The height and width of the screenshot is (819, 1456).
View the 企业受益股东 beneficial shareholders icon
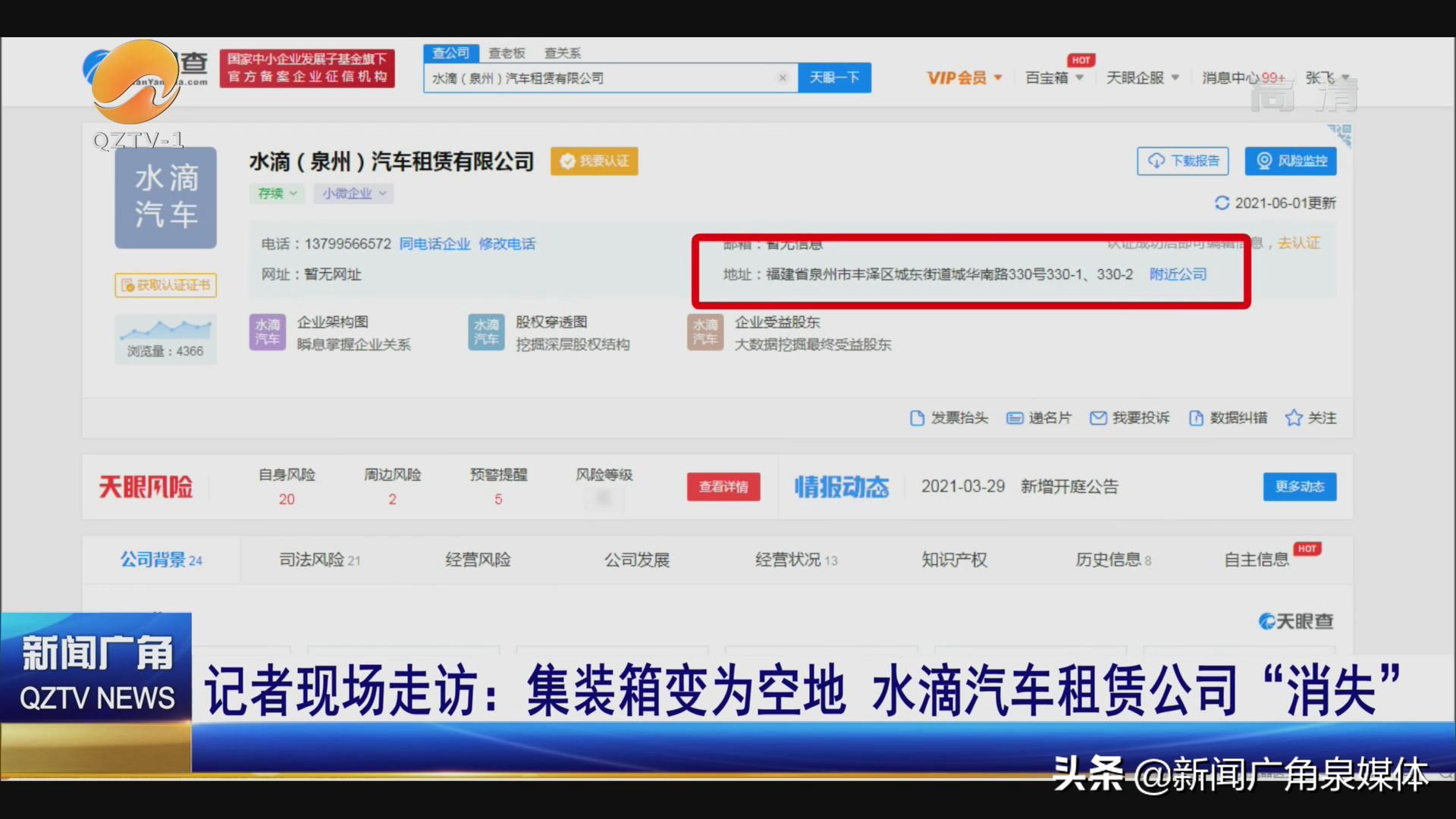tap(704, 332)
